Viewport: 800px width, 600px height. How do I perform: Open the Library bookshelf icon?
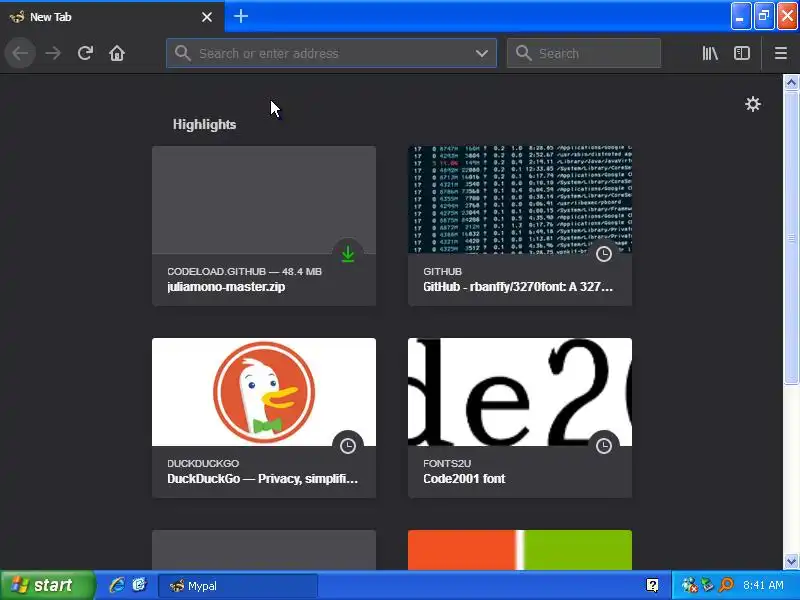pyautogui.click(x=710, y=53)
